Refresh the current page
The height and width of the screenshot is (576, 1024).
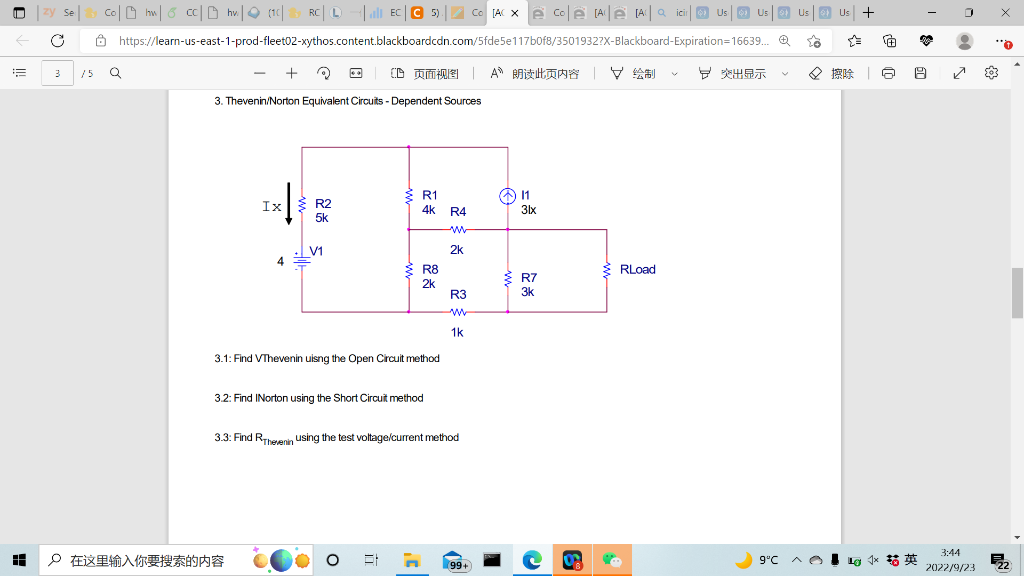coord(57,41)
